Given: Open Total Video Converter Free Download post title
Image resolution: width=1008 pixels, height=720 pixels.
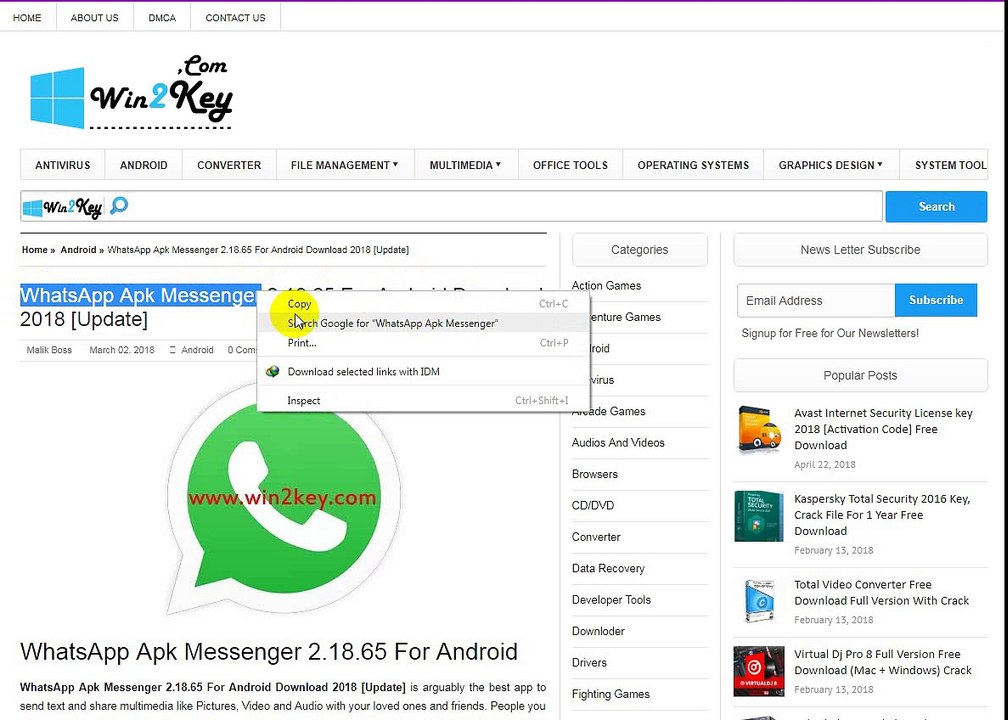Looking at the screenshot, I should [881, 593].
